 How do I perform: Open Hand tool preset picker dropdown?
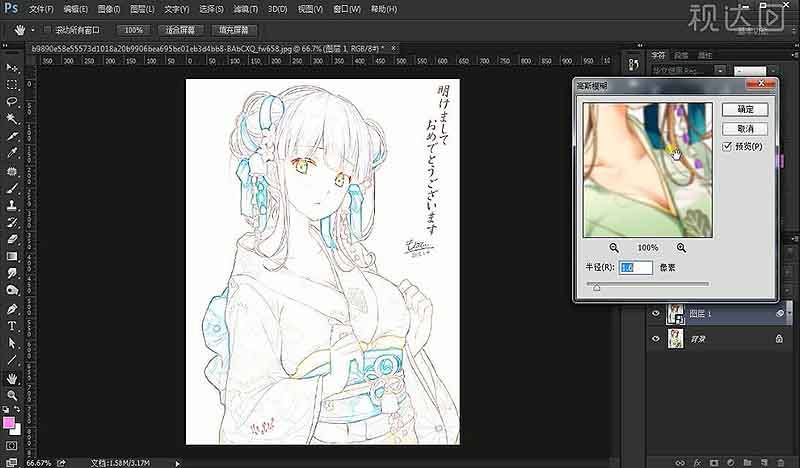[x=33, y=30]
